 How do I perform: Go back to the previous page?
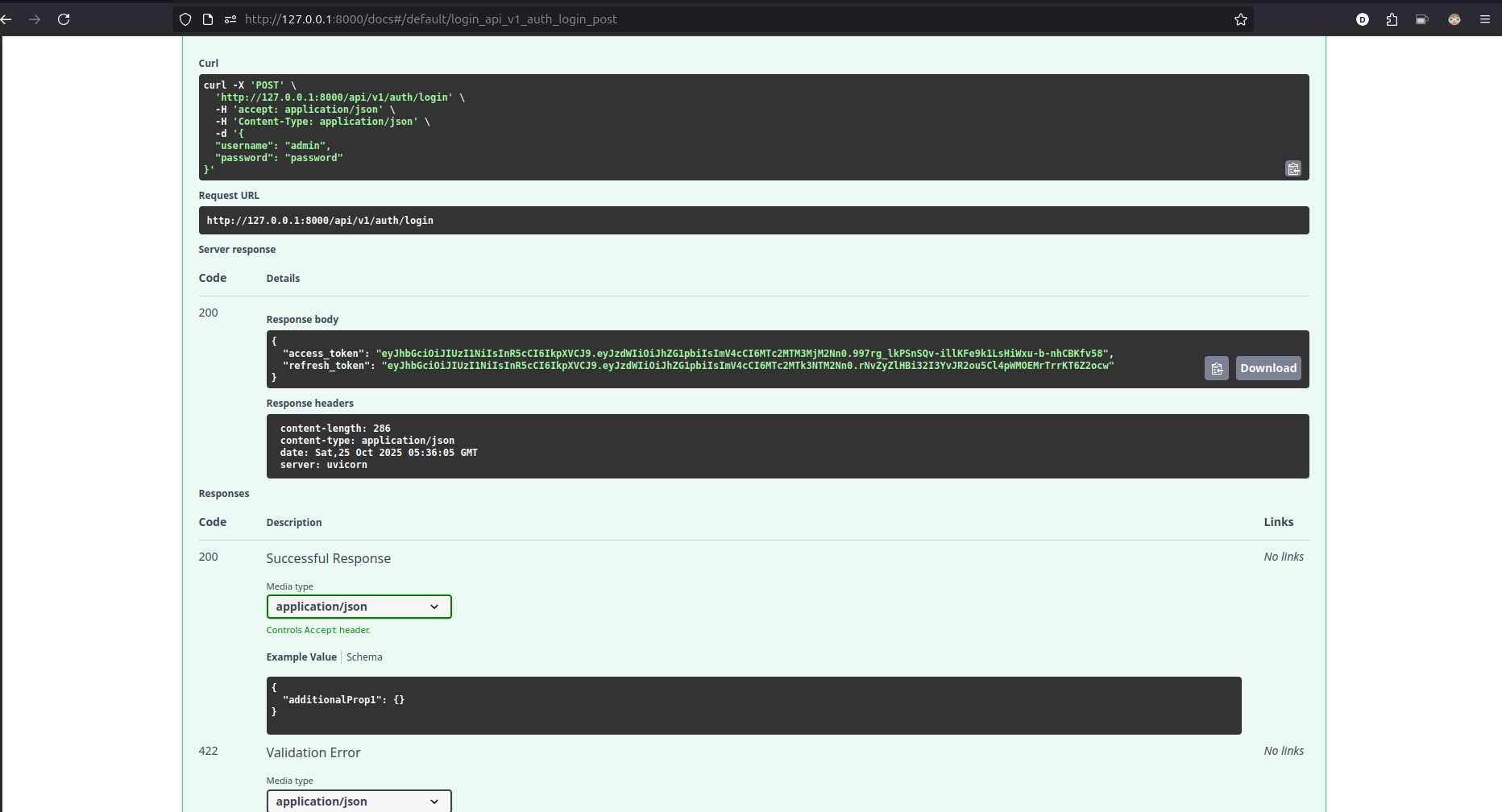point(6,19)
